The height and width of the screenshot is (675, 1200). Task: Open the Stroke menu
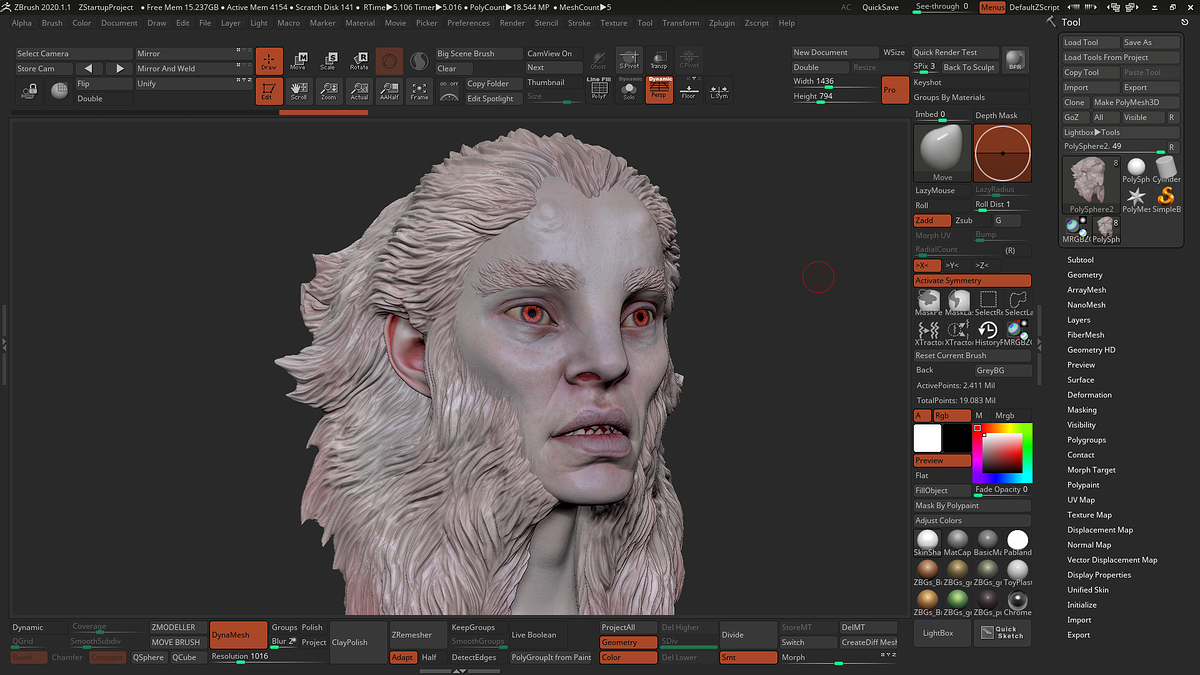[x=579, y=22]
